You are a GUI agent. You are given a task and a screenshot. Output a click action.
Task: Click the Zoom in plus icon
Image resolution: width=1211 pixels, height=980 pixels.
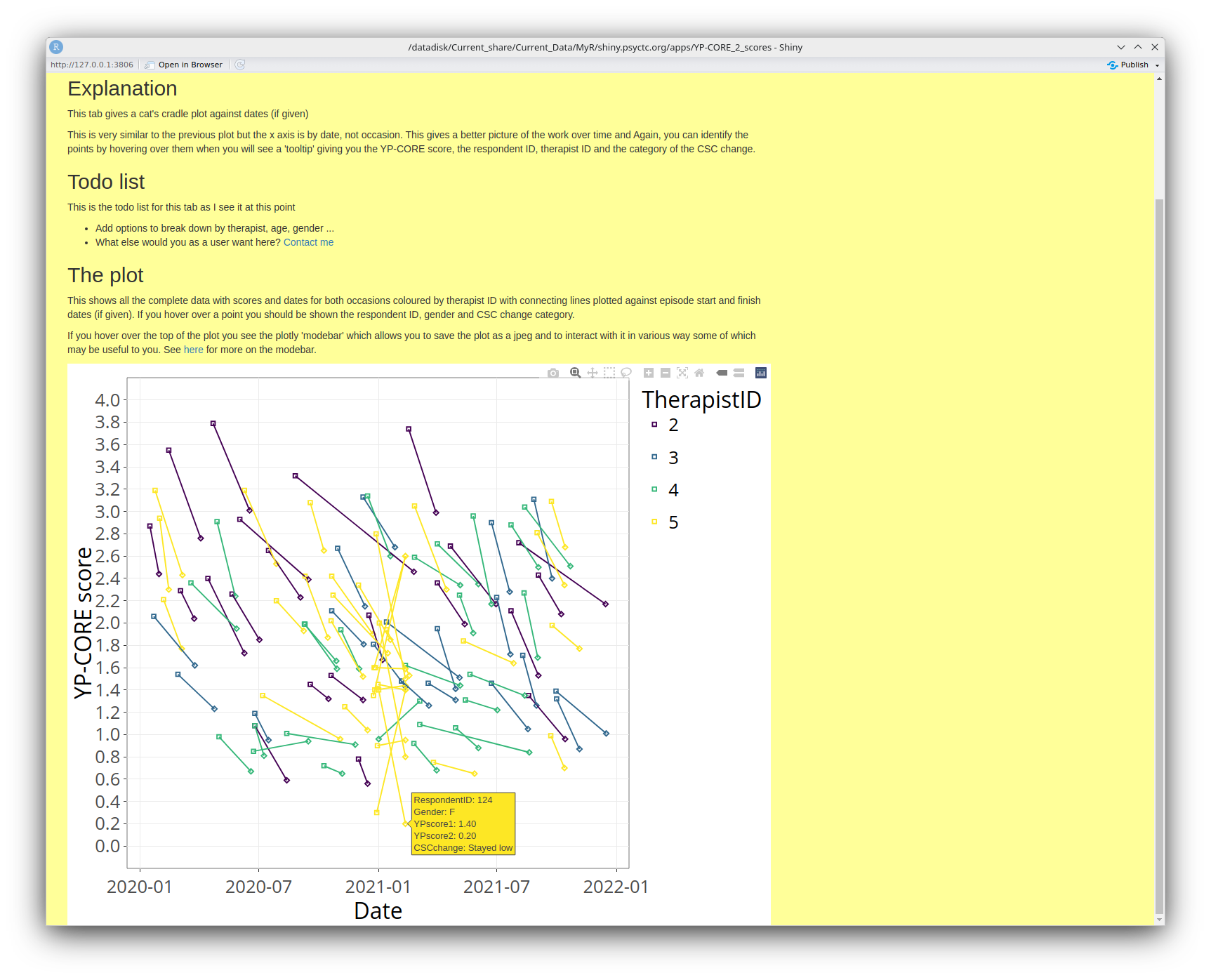[649, 373]
